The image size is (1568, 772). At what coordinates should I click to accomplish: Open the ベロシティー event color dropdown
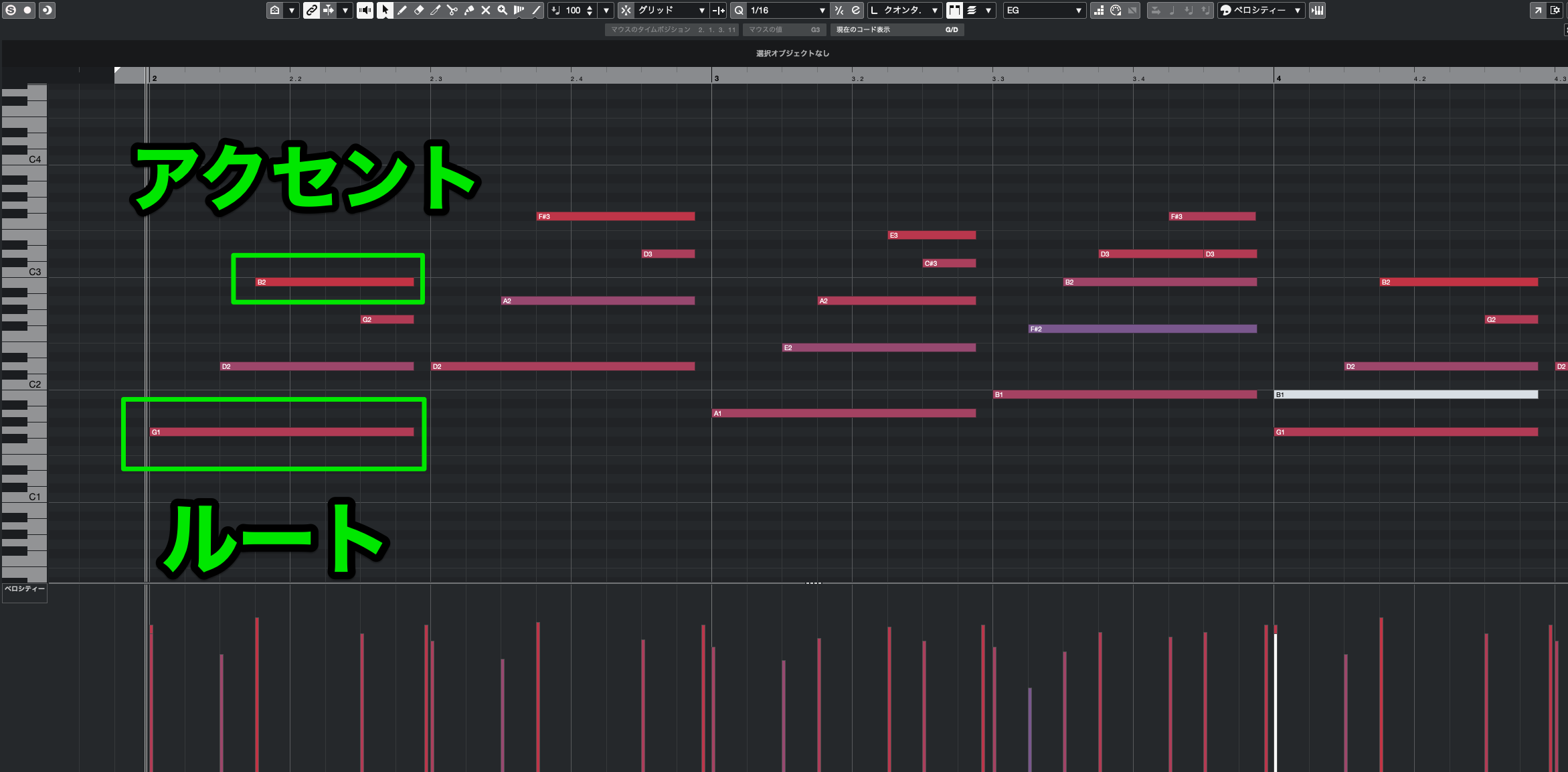click(x=1261, y=10)
